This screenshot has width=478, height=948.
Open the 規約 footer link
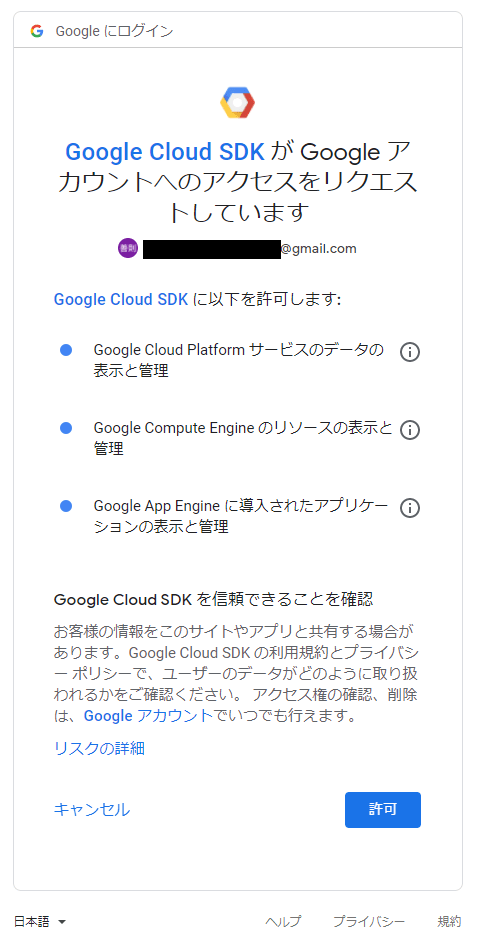coord(450,922)
